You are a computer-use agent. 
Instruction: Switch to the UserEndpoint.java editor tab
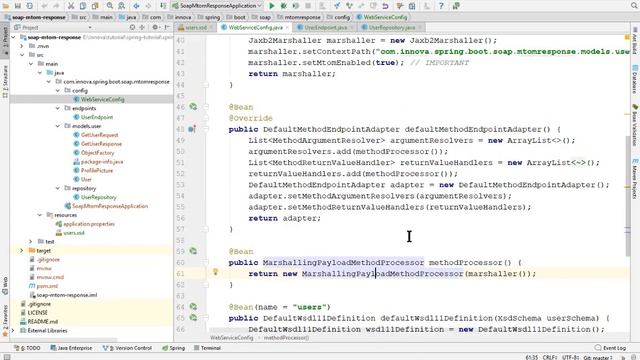point(325,27)
